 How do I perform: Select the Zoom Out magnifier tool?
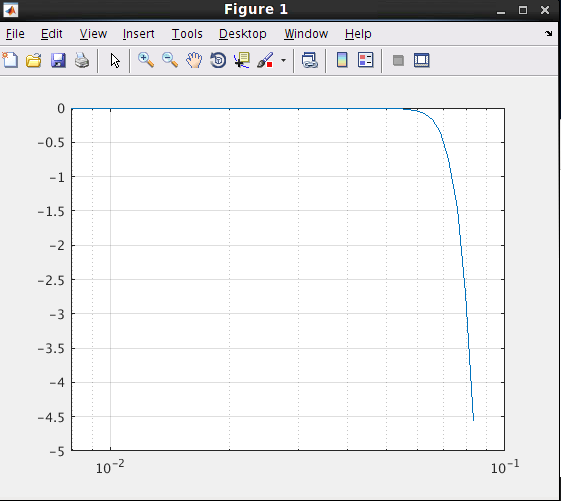pos(170,60)
